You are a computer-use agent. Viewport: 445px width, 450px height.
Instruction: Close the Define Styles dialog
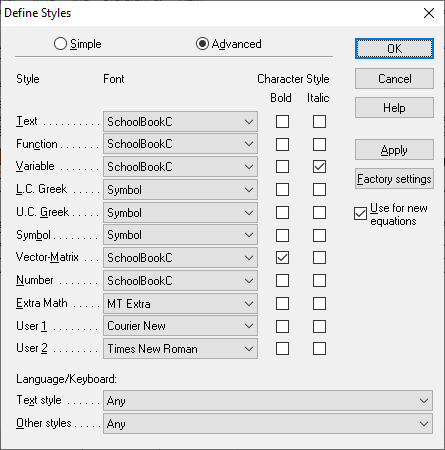pos(429,13)
